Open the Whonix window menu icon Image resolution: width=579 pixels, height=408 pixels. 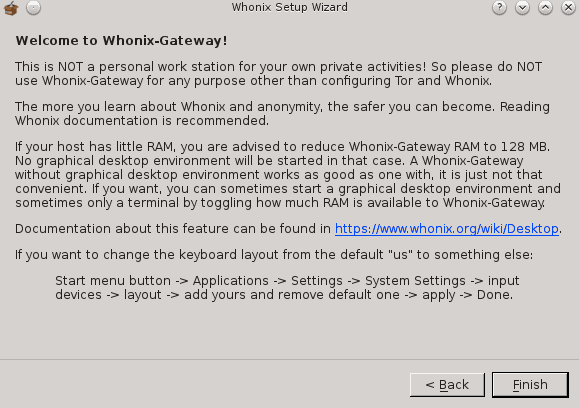(x=11, y=8)
